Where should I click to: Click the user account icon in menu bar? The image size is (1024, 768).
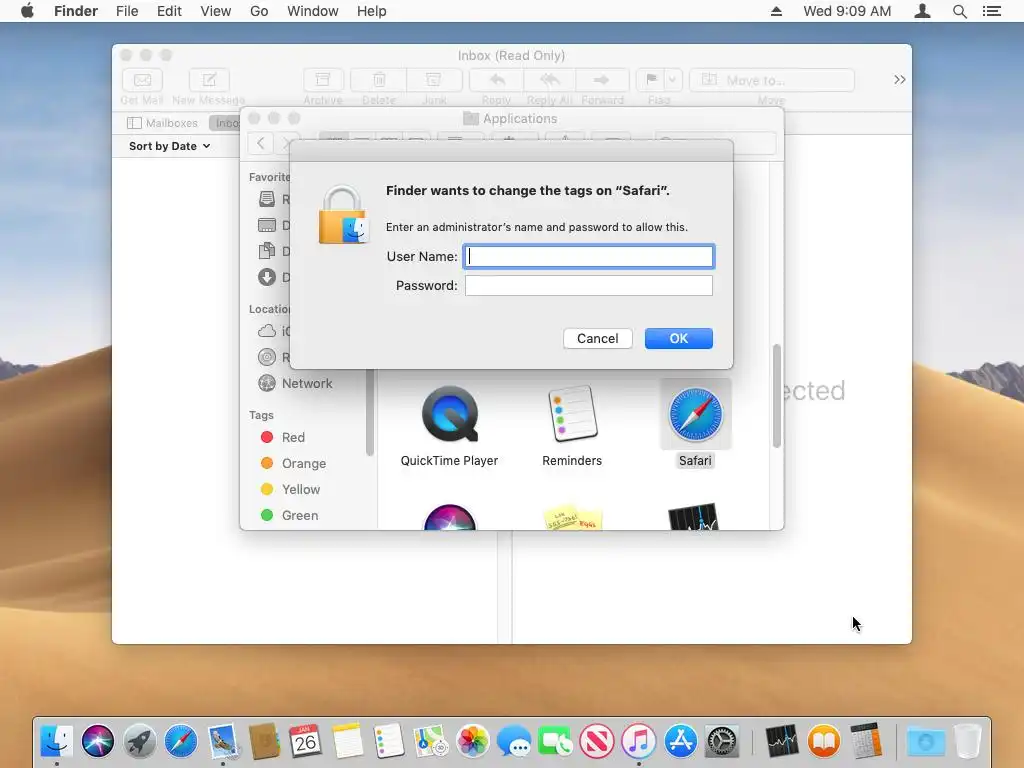[x=922, y=11]
